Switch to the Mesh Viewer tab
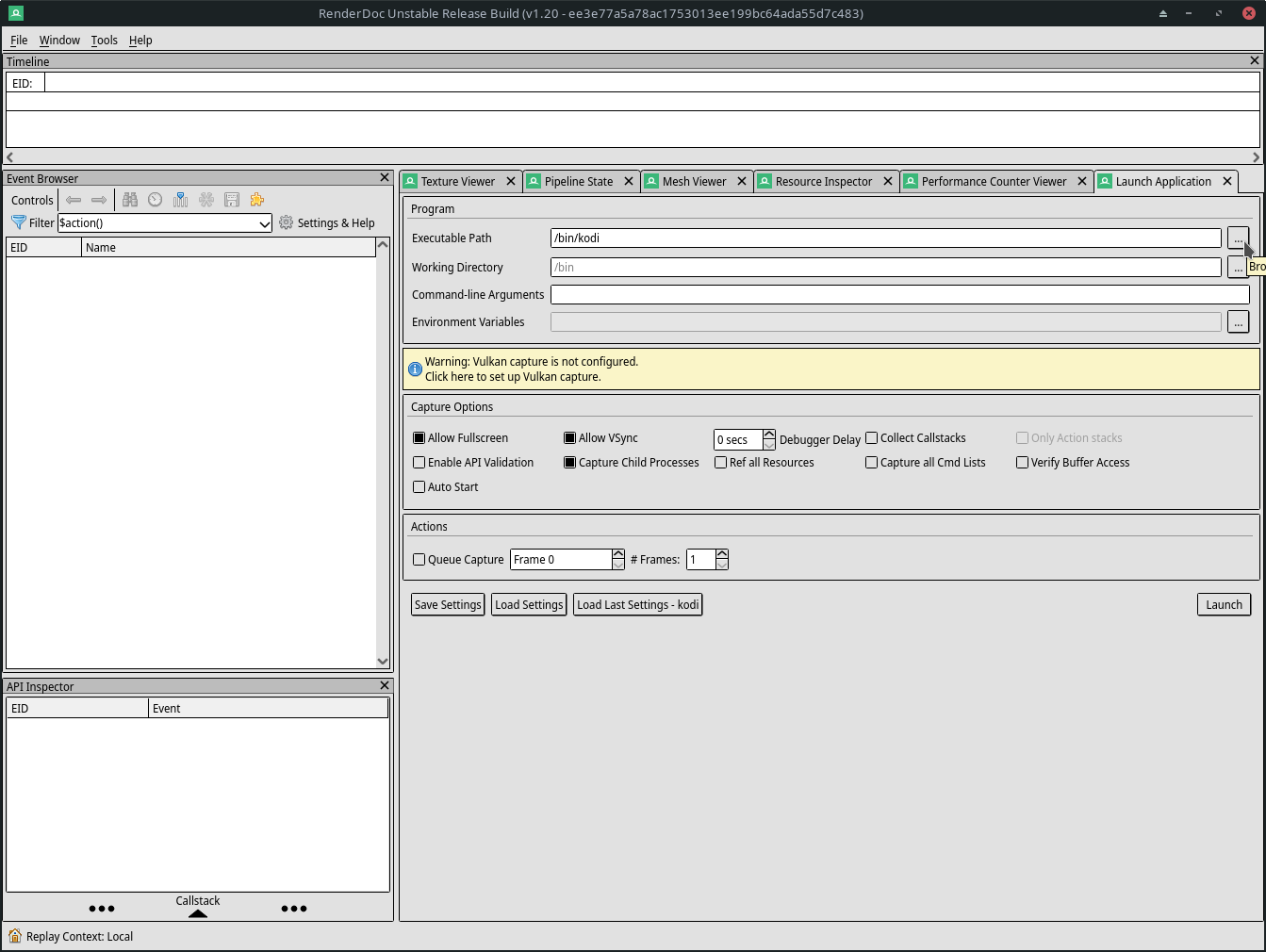Screen dimensions: 1266x952 pos(695,181)
